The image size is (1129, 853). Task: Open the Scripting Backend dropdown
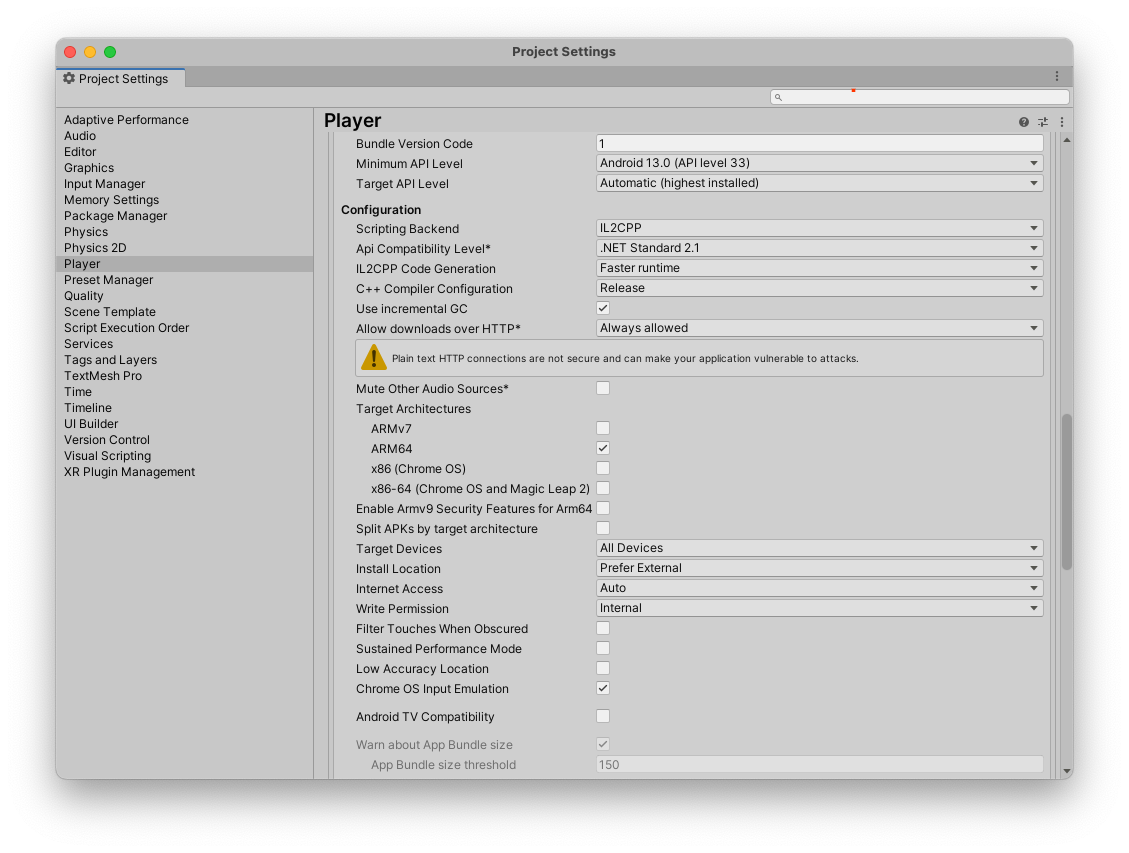[818, 227]
